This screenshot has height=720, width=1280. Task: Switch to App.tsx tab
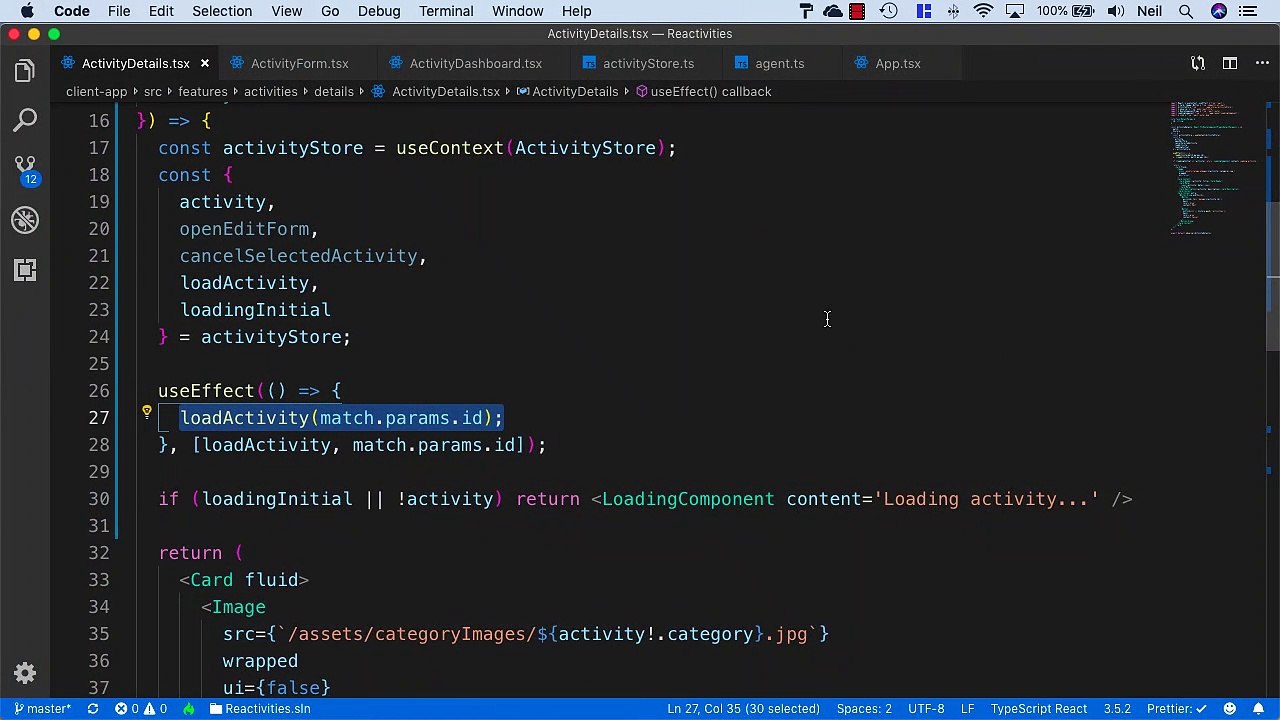tap(898, 63)
